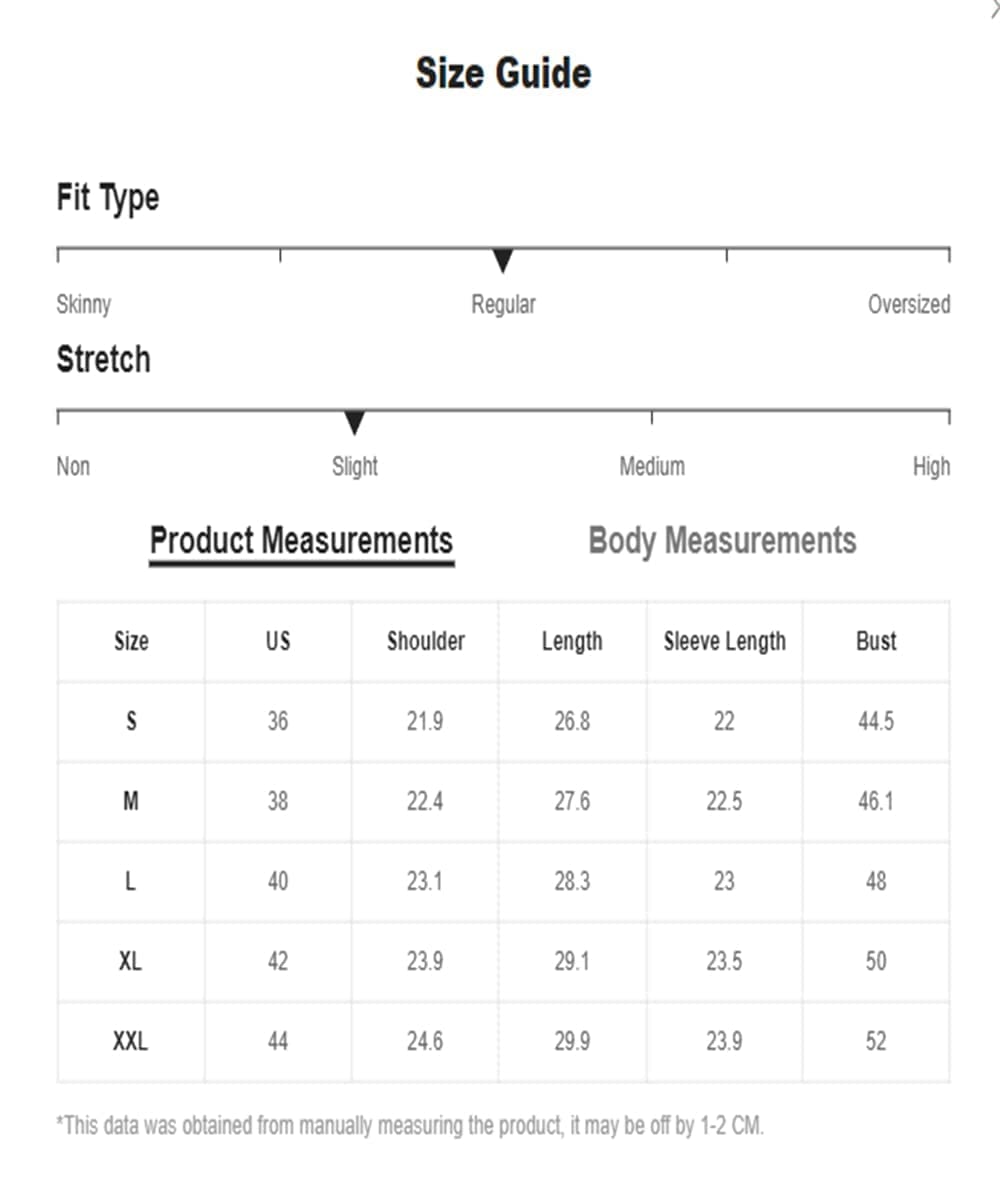The image size is (1000, 1200).
Task: Click the Oversized fit label
Action: tap(909, 304)
